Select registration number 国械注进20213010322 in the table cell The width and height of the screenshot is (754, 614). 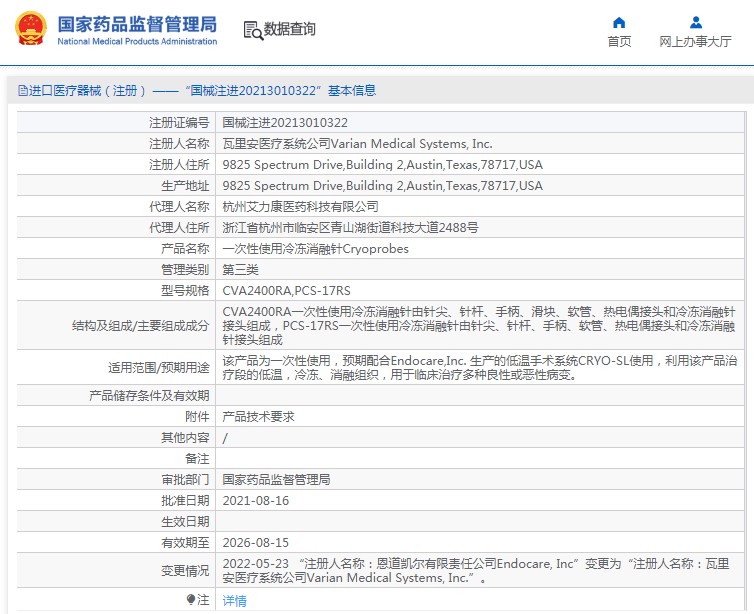pos(285,123)
